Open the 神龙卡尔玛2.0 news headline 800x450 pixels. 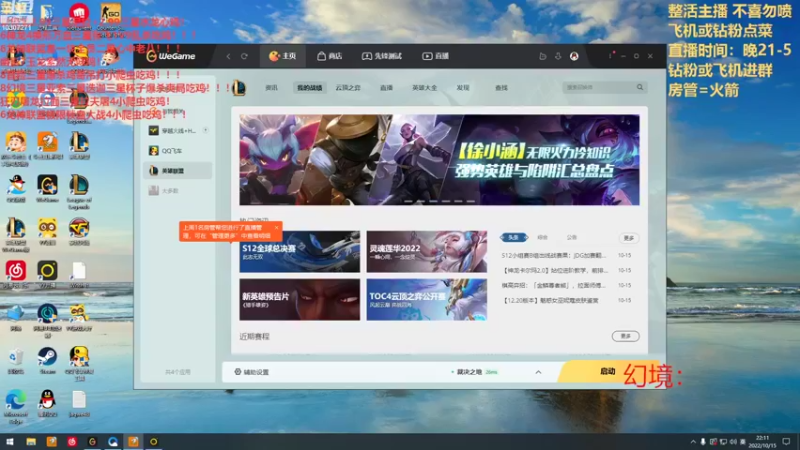(x=555, y=270)
